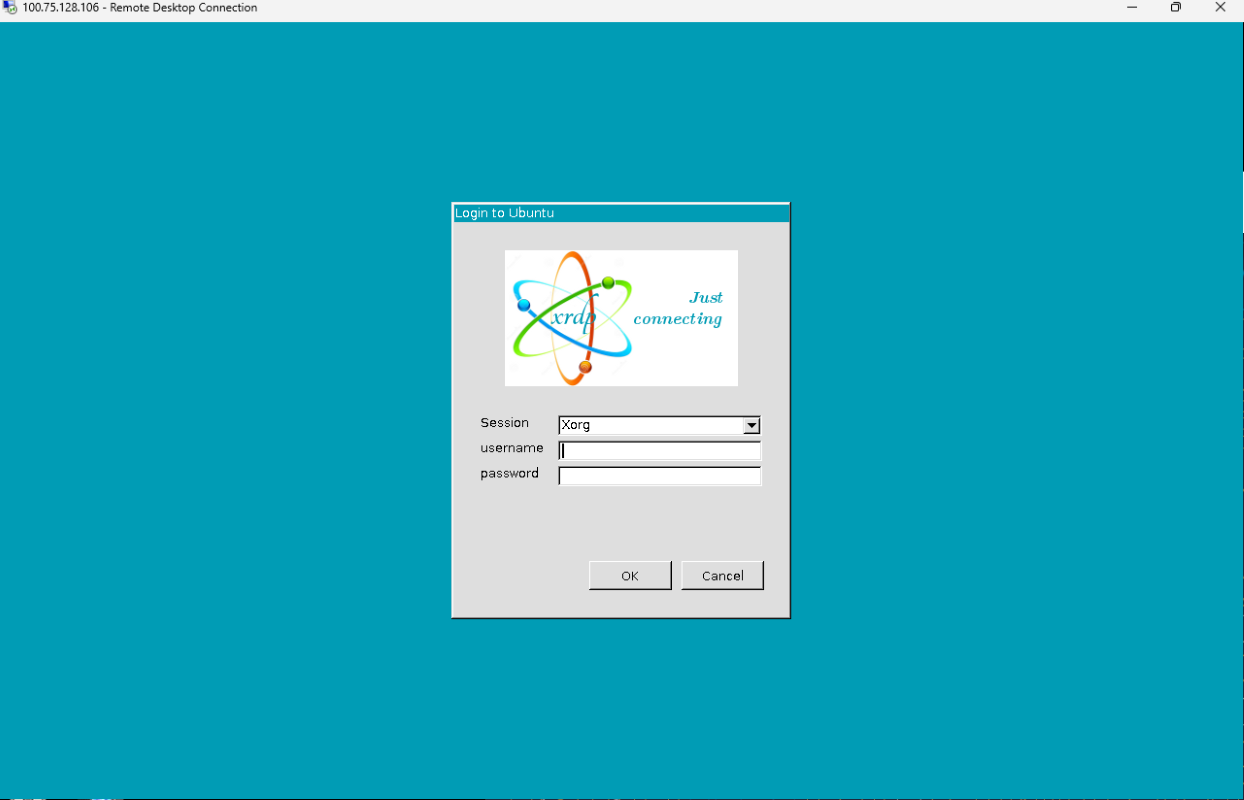Click the Remote Desktop Connection window title text

tap(140, 8)
